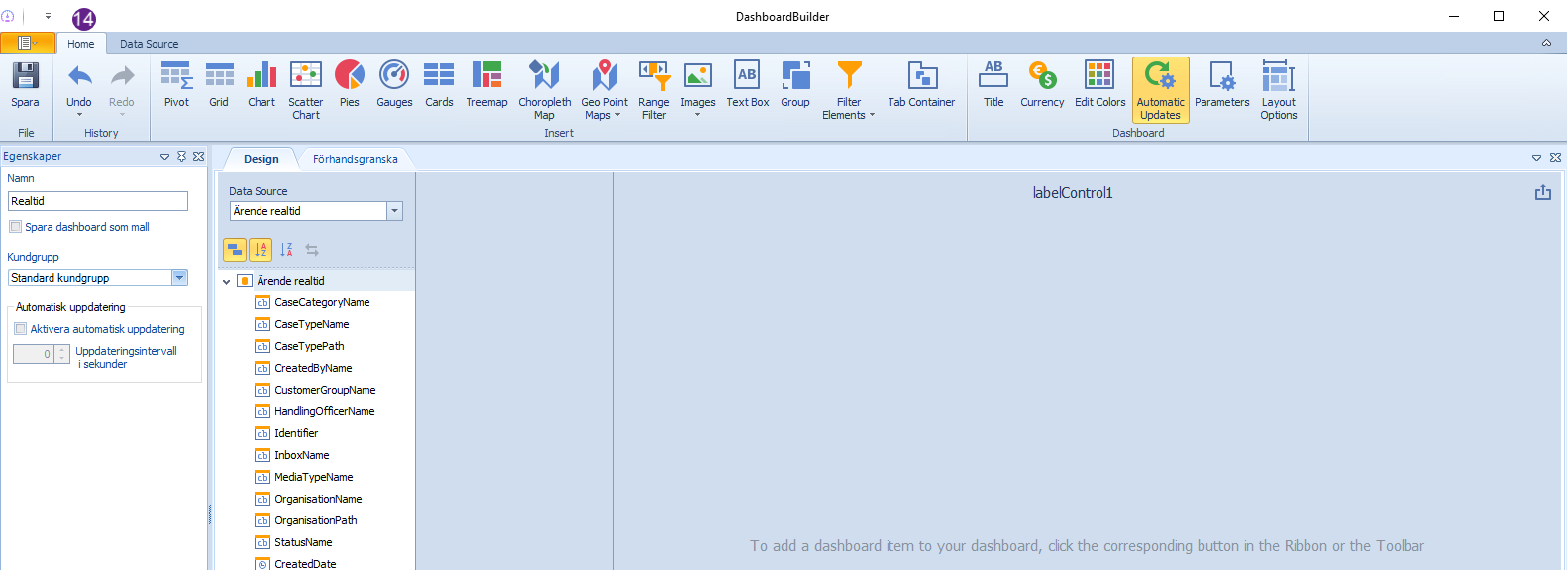Image resolution: width=1568 pixels, height=570 pixels.
Task: Insert a Grid dashboard item
Action: pyautogui.click(x=219, y=85)
